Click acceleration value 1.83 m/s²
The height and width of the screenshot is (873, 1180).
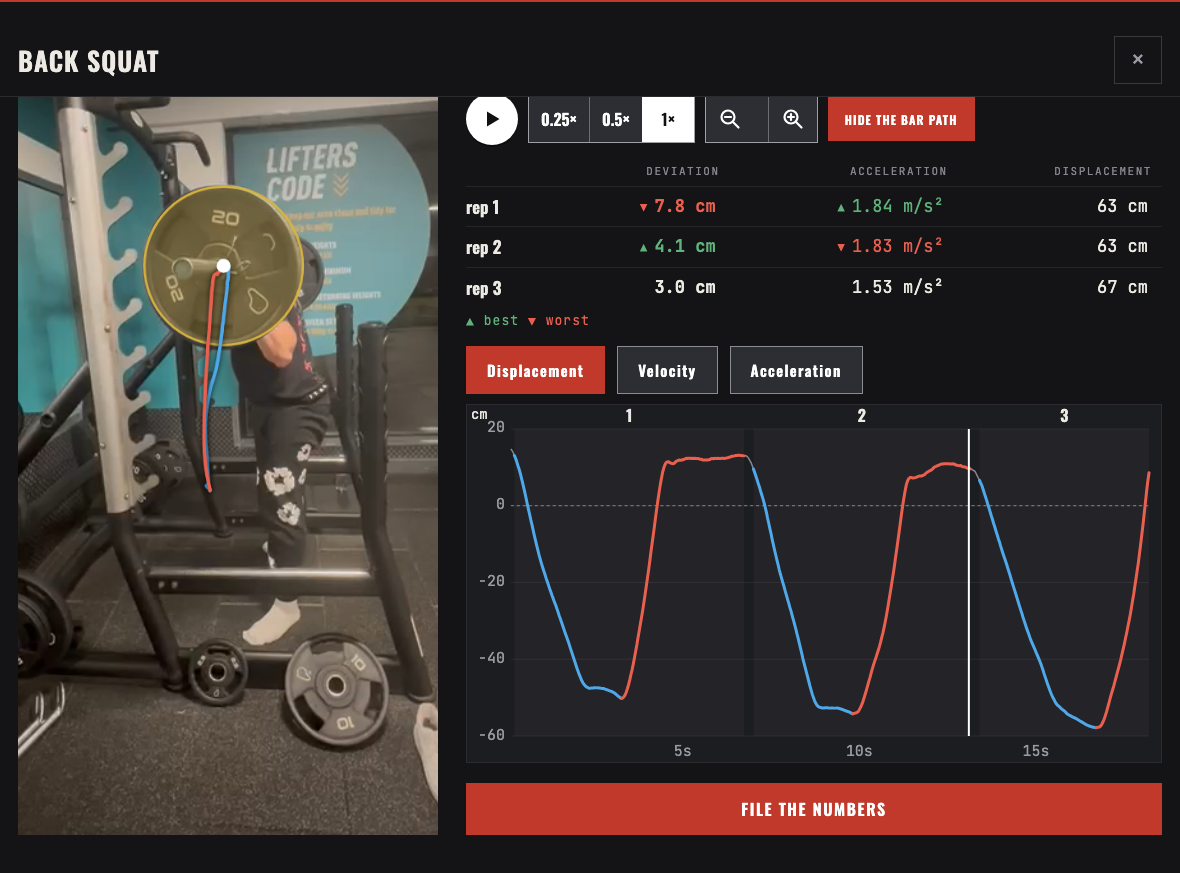896,245
